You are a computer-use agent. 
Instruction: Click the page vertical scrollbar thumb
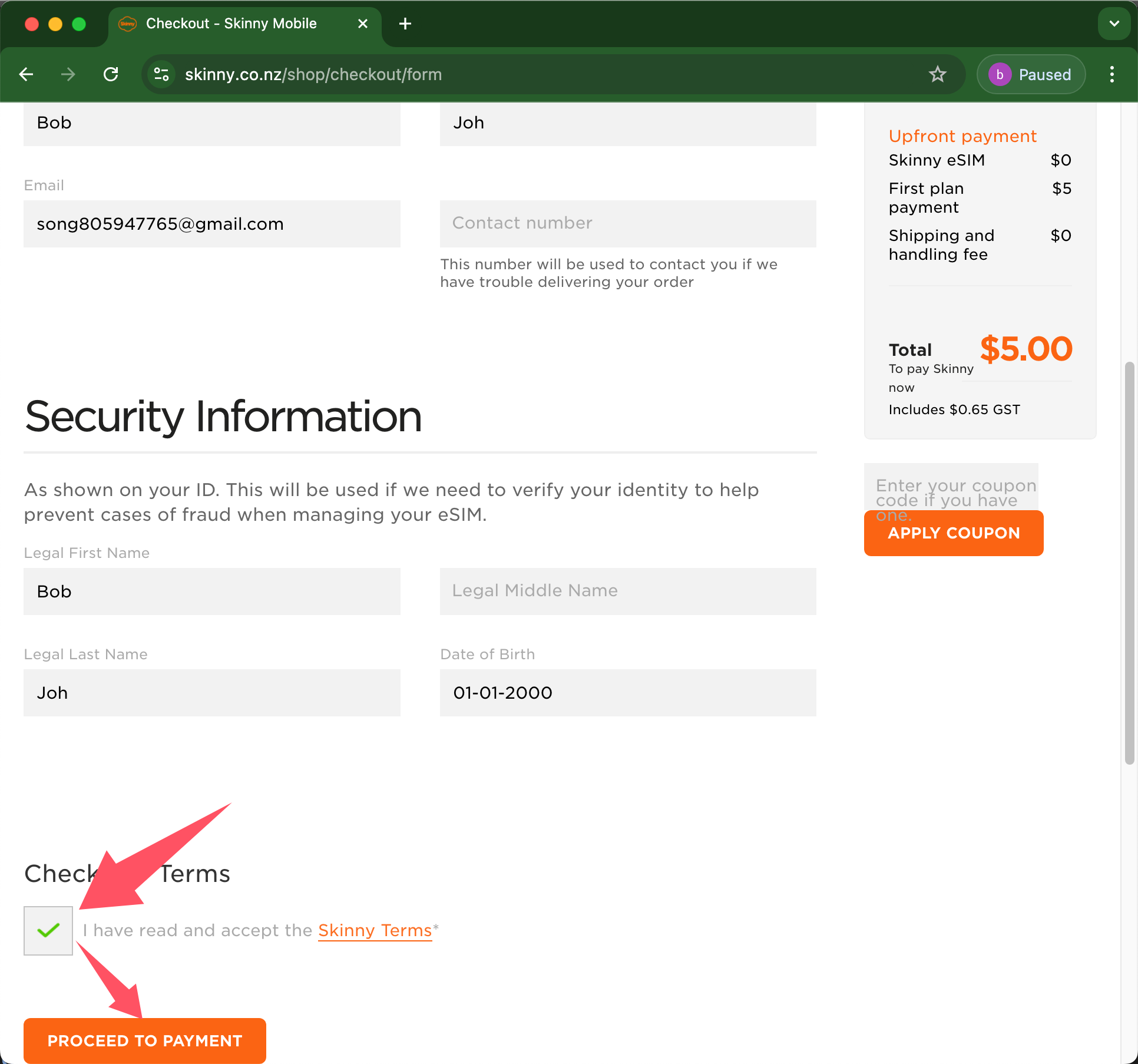coord(1129,563)
